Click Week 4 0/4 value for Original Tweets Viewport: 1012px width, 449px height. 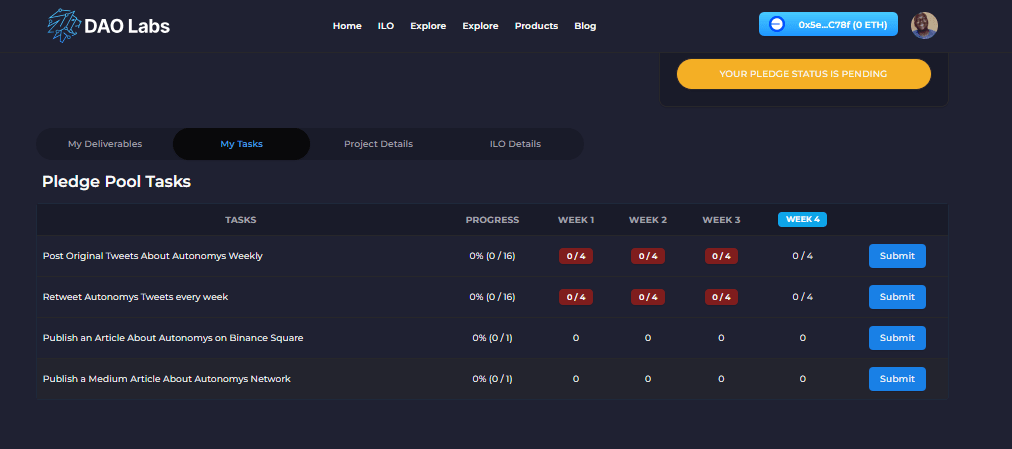coord(803,256)
